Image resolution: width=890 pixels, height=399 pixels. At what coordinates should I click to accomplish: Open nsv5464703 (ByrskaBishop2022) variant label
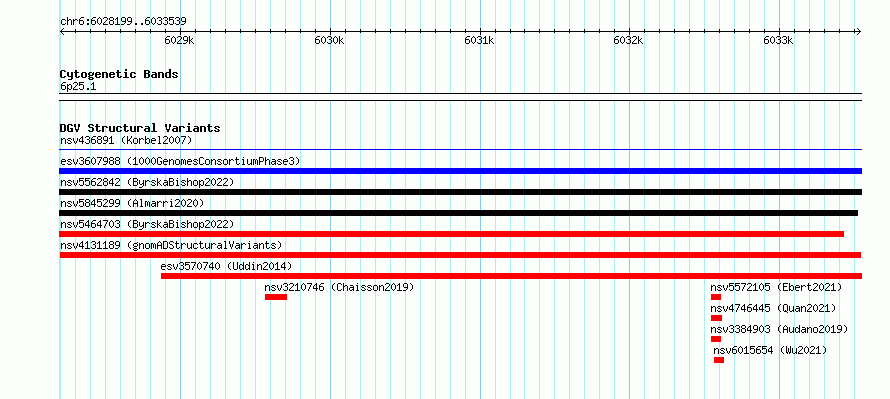[147, 224]
